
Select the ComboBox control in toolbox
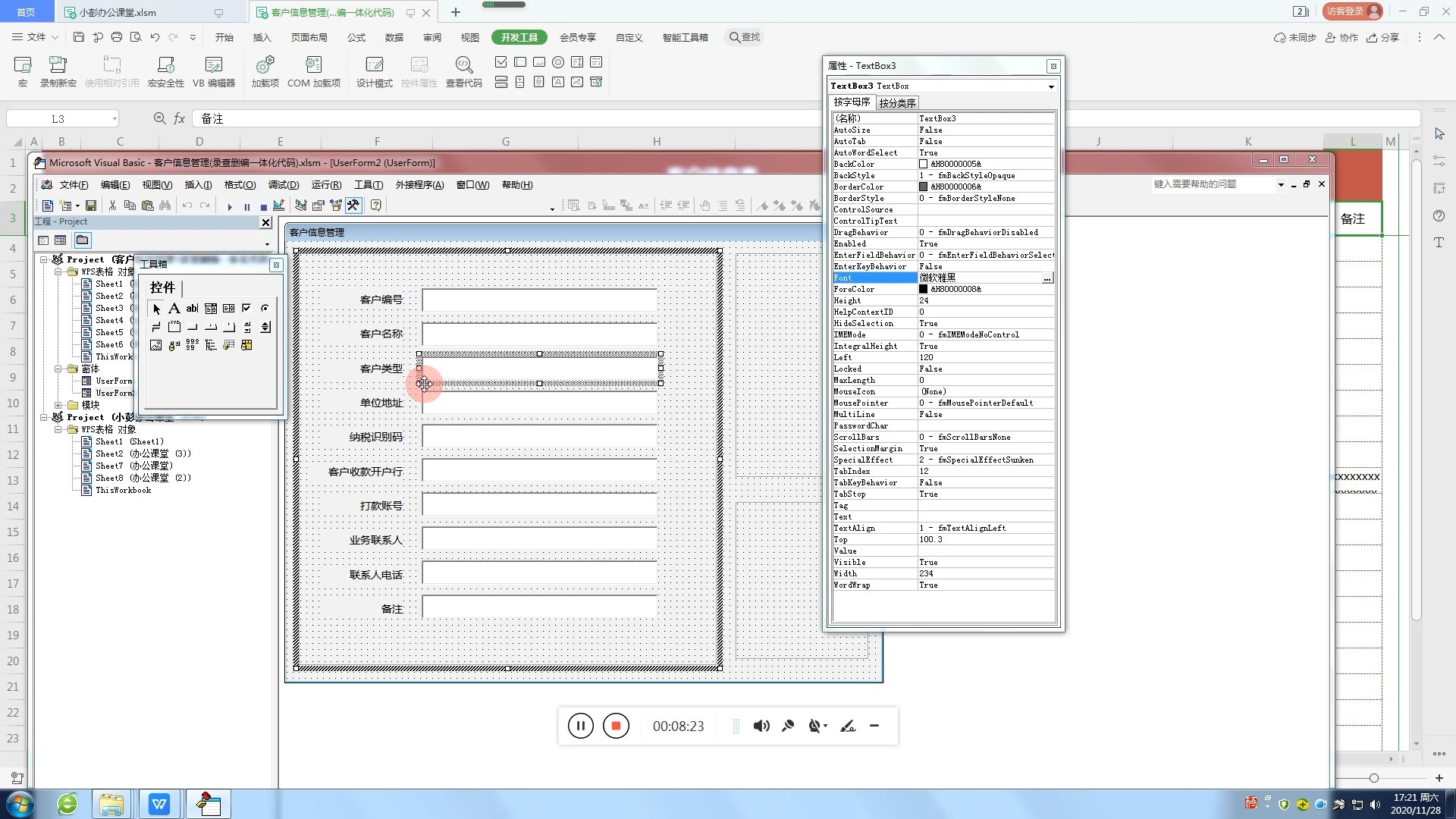point(211,308)
